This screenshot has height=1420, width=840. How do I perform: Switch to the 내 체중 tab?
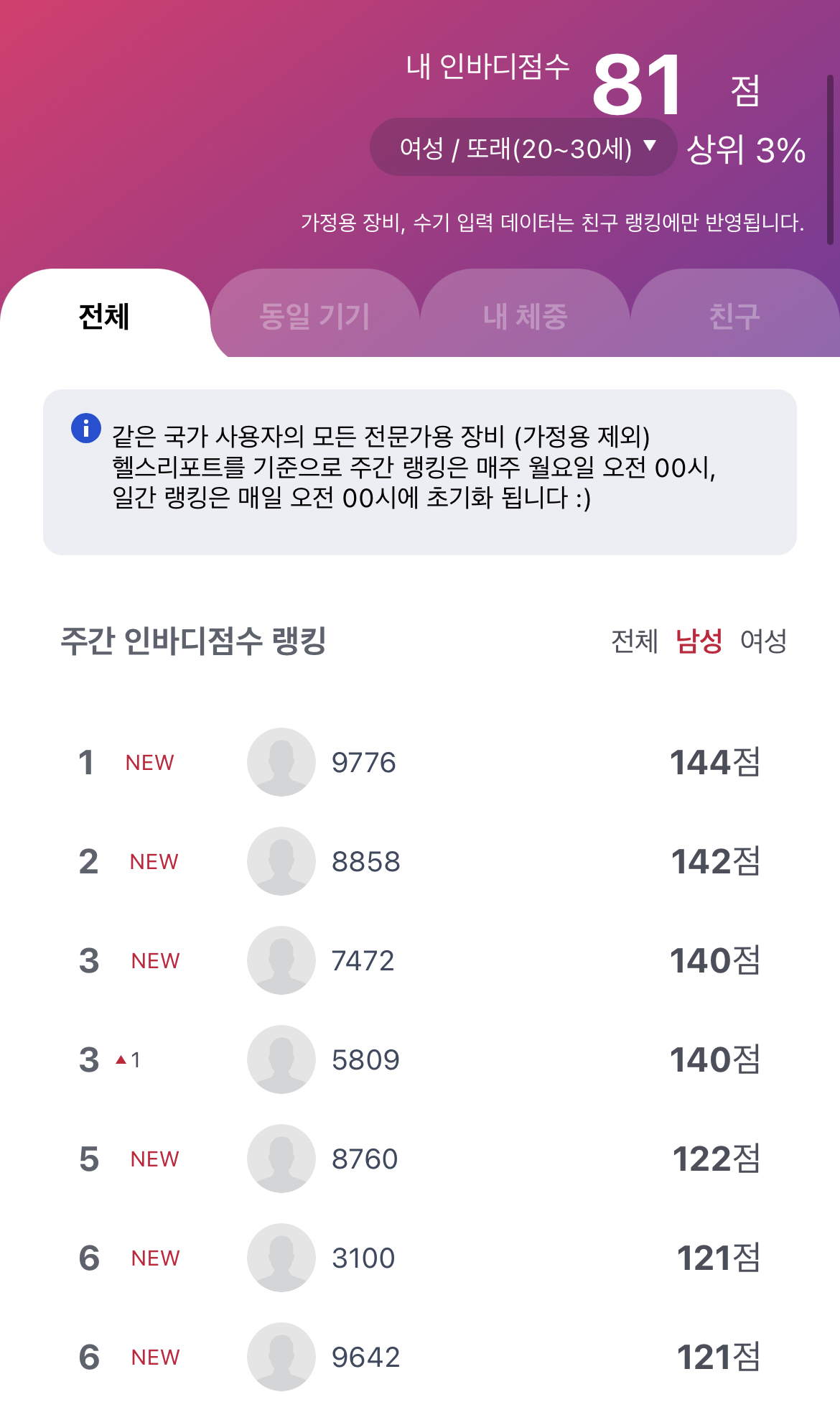click(525, 316)
